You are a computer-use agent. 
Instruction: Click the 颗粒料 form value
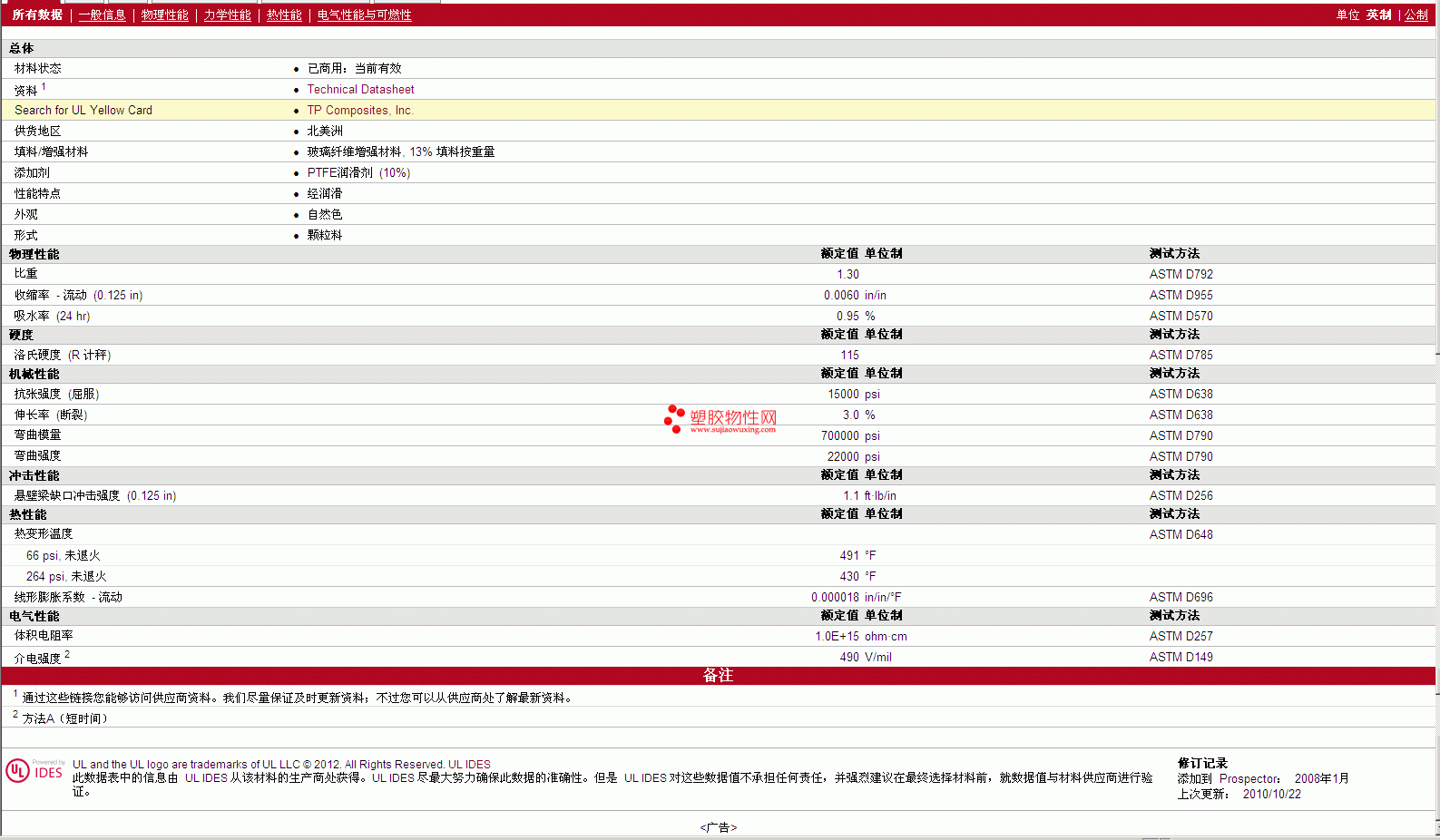325,235
